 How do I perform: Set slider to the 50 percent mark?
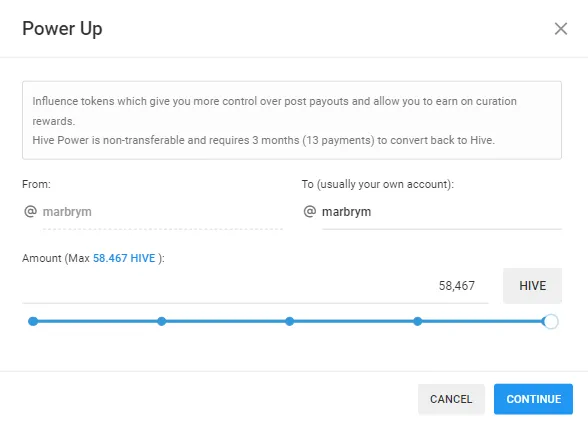tap(290, 321)
